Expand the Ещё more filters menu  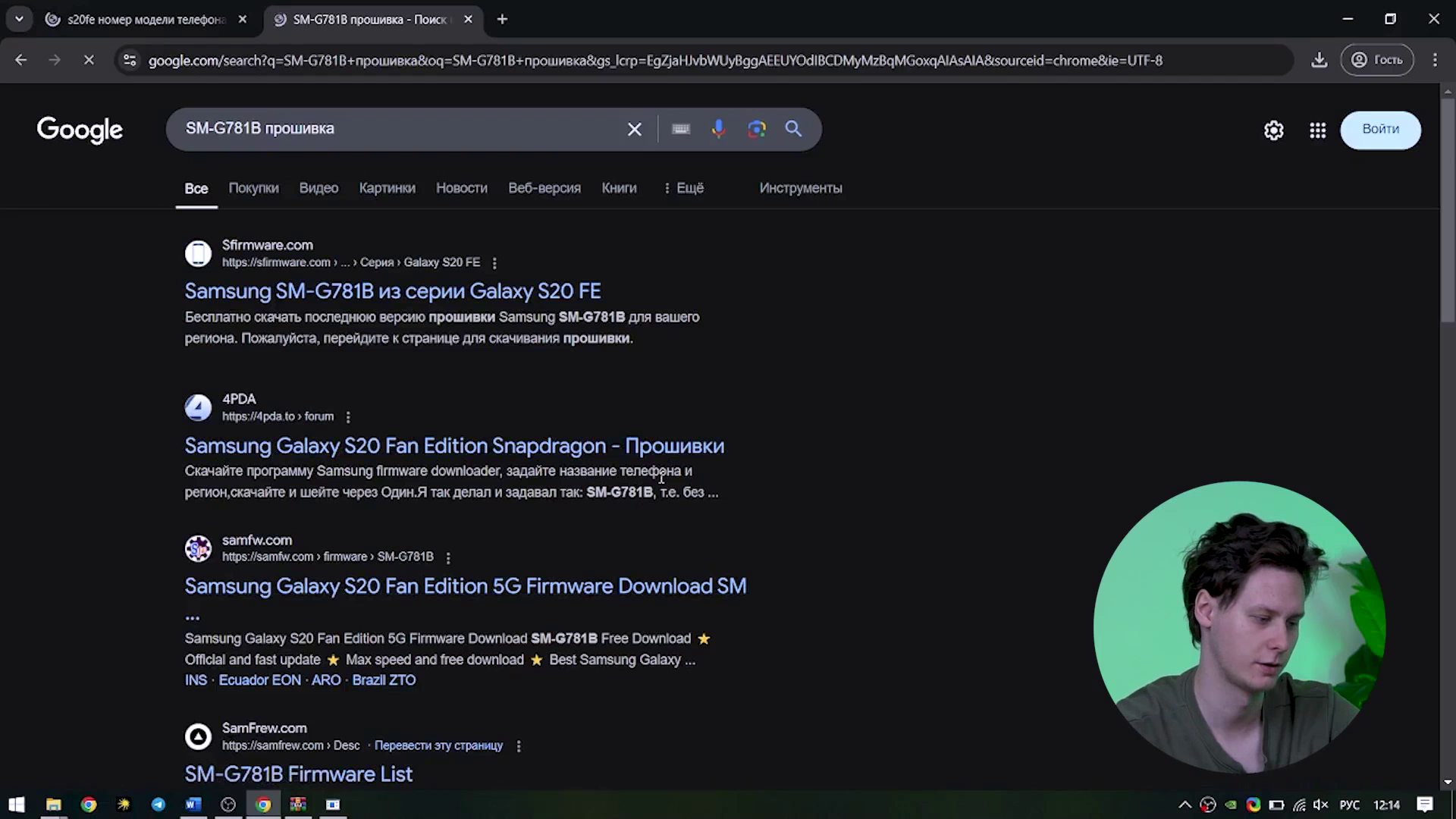coord(683,188)
